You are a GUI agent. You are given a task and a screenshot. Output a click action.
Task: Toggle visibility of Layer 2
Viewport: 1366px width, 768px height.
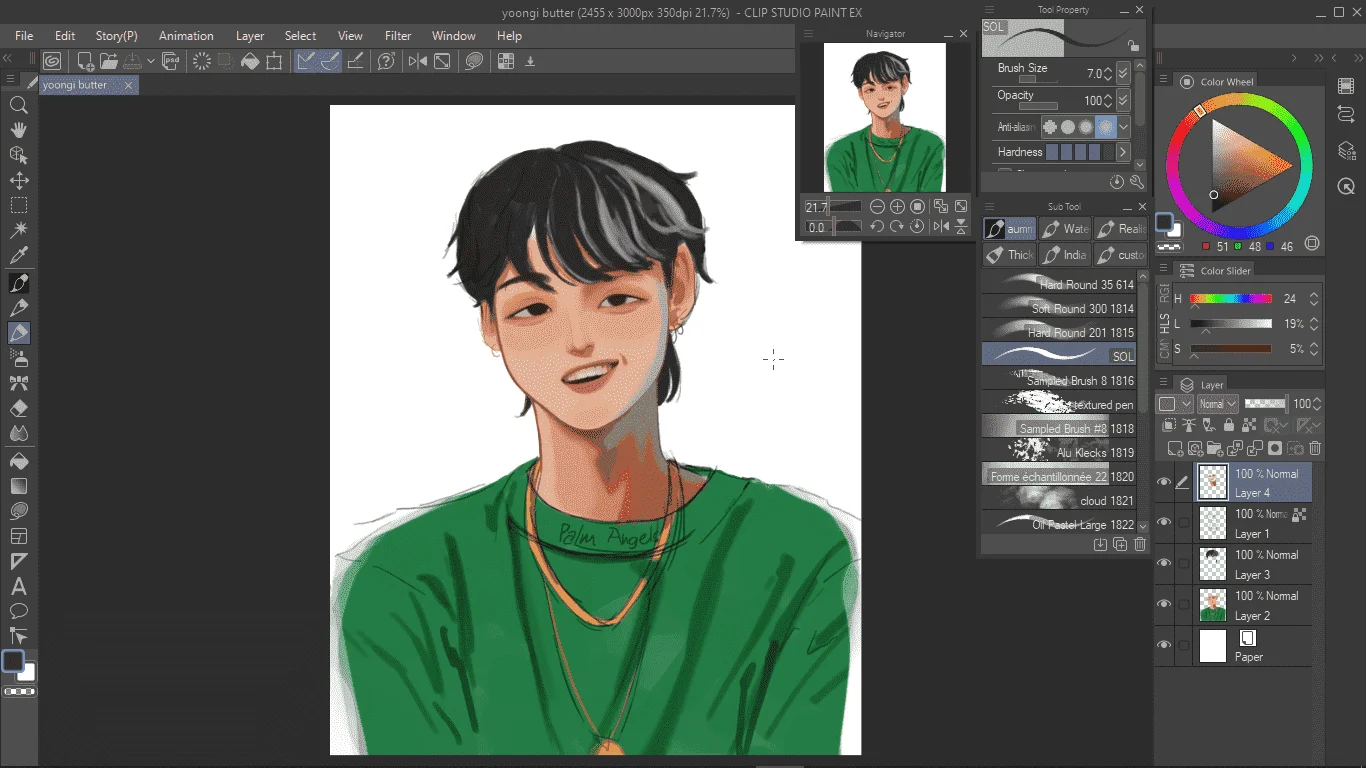1164,604
